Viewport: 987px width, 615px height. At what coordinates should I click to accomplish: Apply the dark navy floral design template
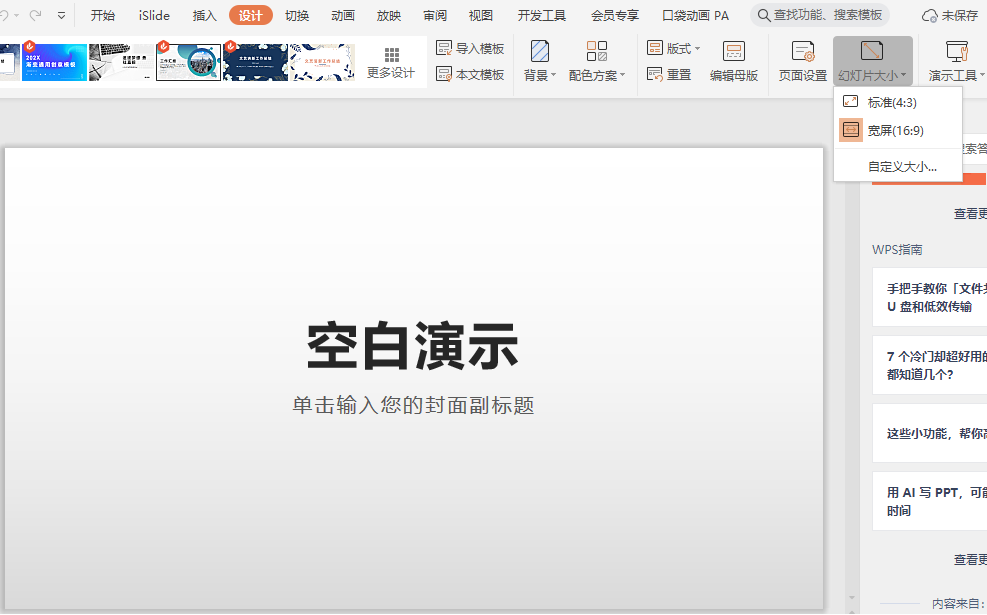[x=255, y=62]
